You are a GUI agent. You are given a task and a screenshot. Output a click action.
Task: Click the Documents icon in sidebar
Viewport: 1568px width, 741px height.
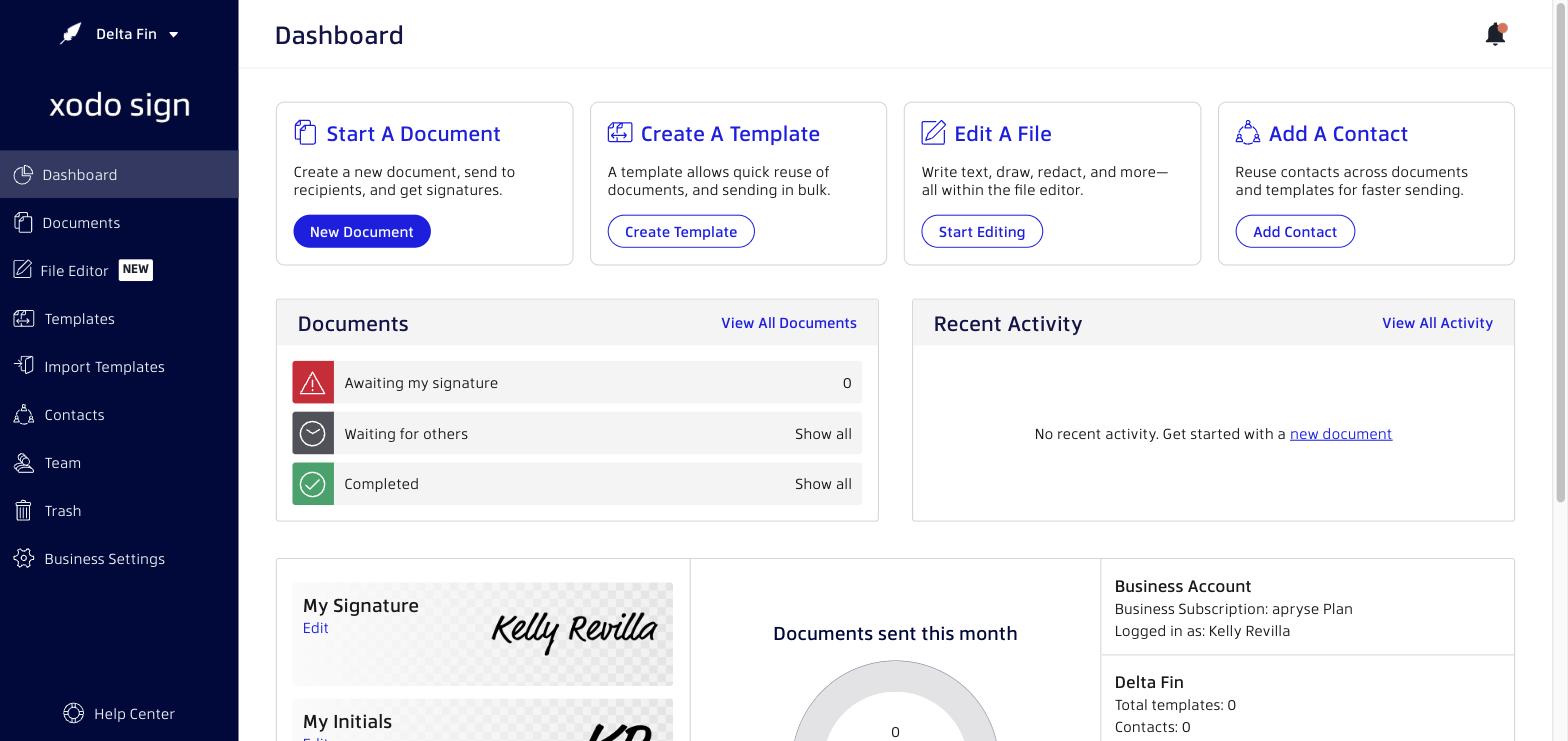click(24, 223)
